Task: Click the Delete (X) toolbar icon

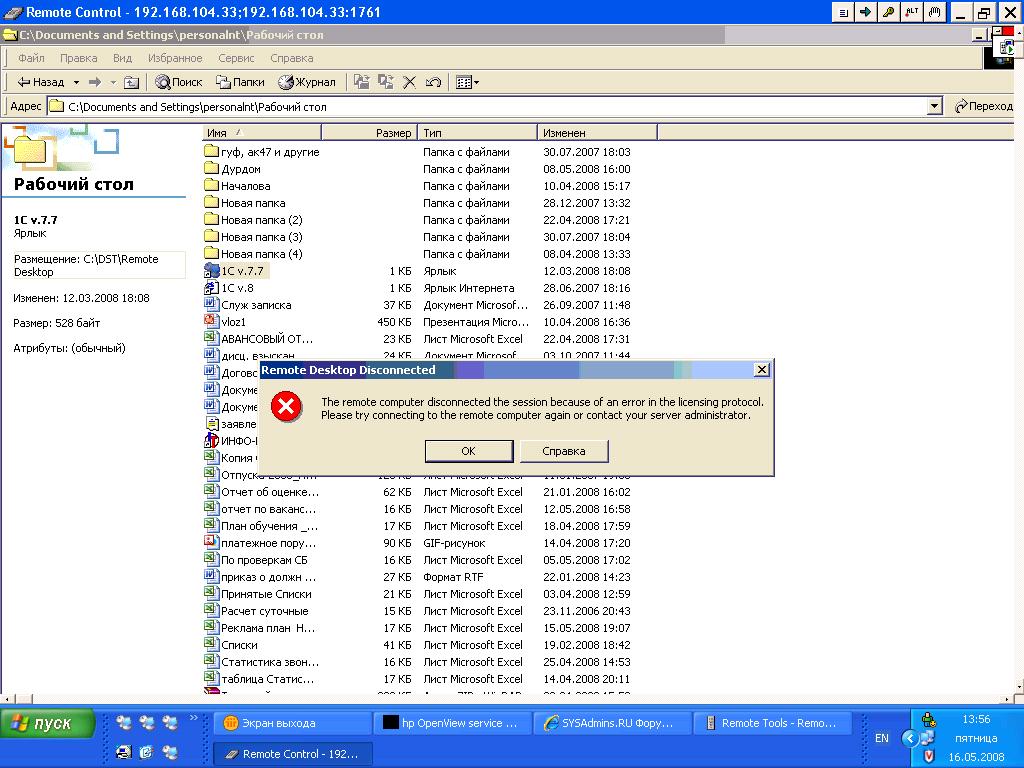Action: 409,82
